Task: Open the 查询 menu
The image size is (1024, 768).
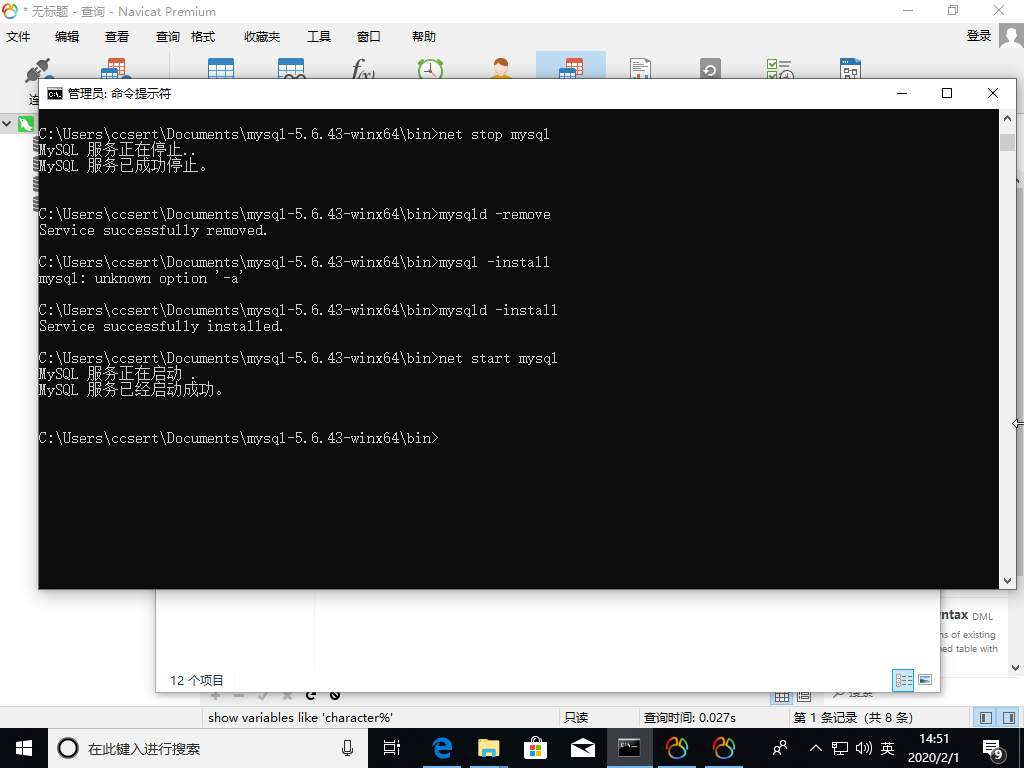Action: tap(167, 37)
